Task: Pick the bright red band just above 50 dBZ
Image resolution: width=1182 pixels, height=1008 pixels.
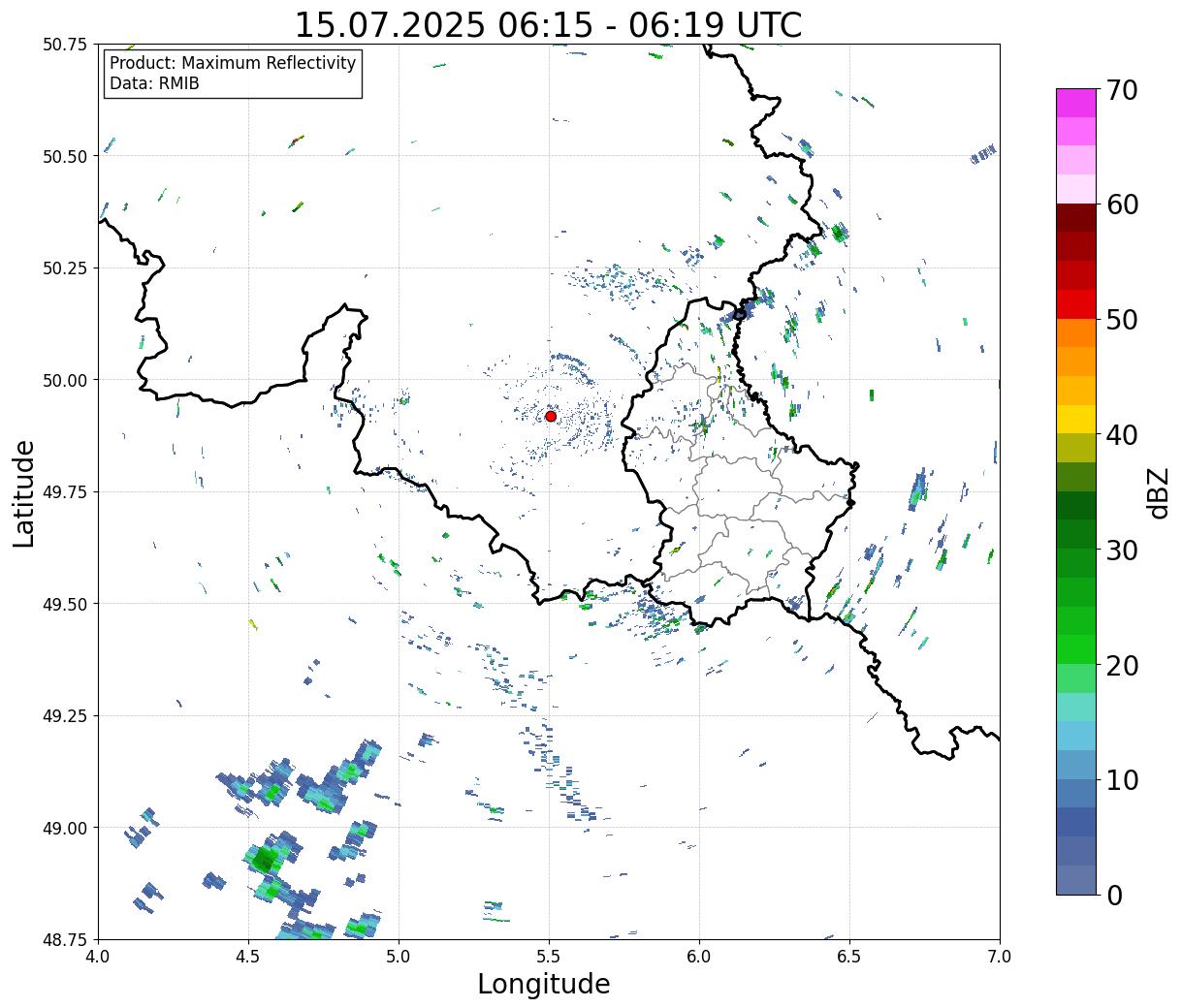Action: point(1076,304)
